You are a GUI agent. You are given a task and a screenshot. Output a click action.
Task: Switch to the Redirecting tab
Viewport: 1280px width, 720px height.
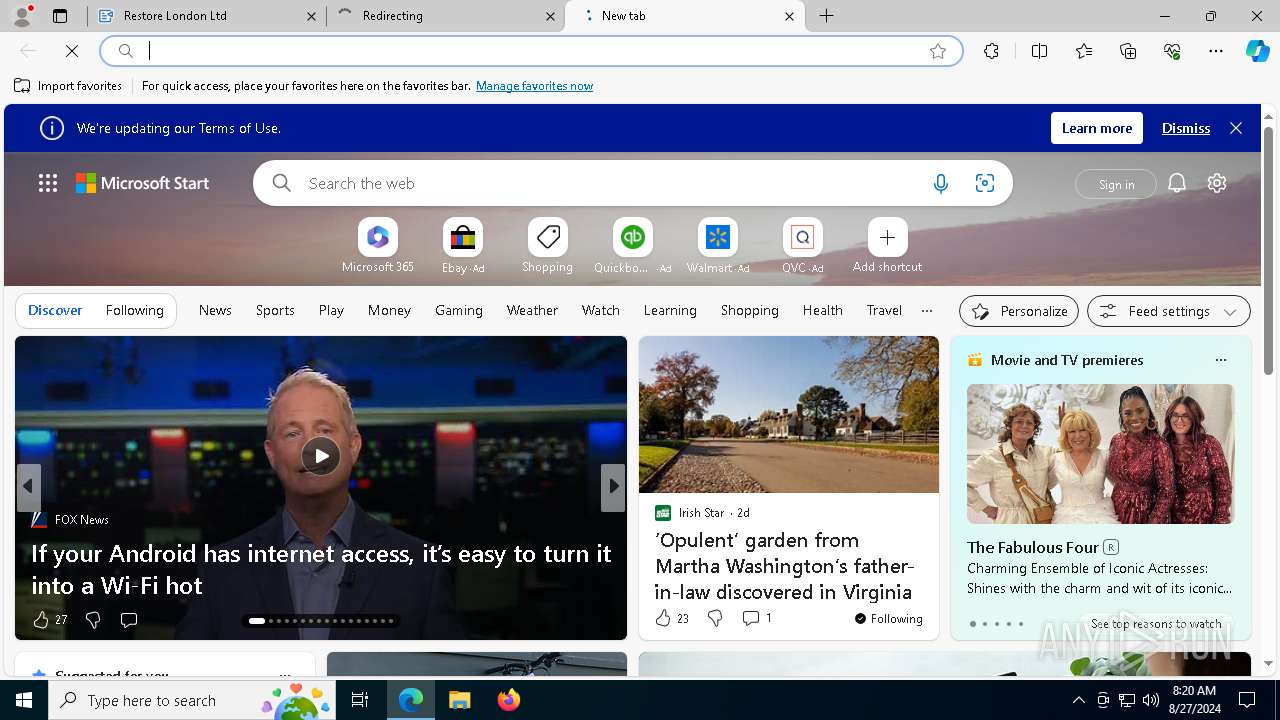pyautogui.click(x=446, y=16)
